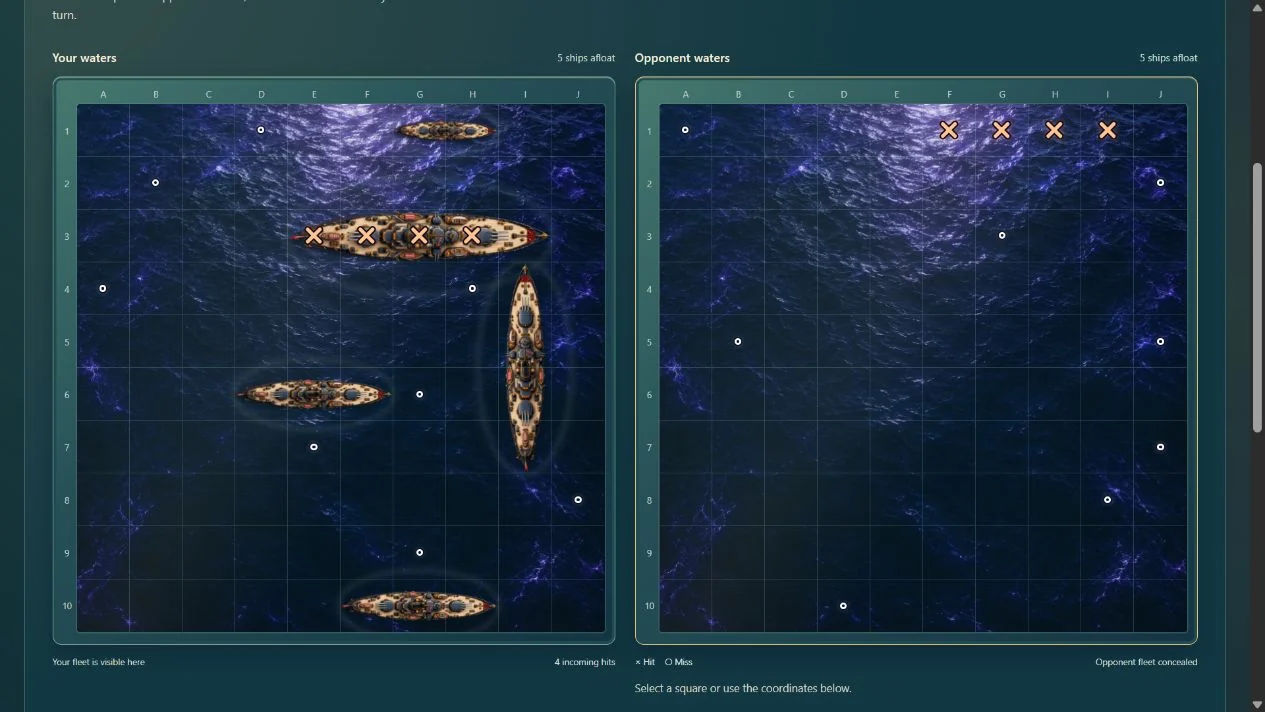Click the miss marker at J5 in Opponent waters
This screenshot has height=712, width=1265.
(1160, 342)
